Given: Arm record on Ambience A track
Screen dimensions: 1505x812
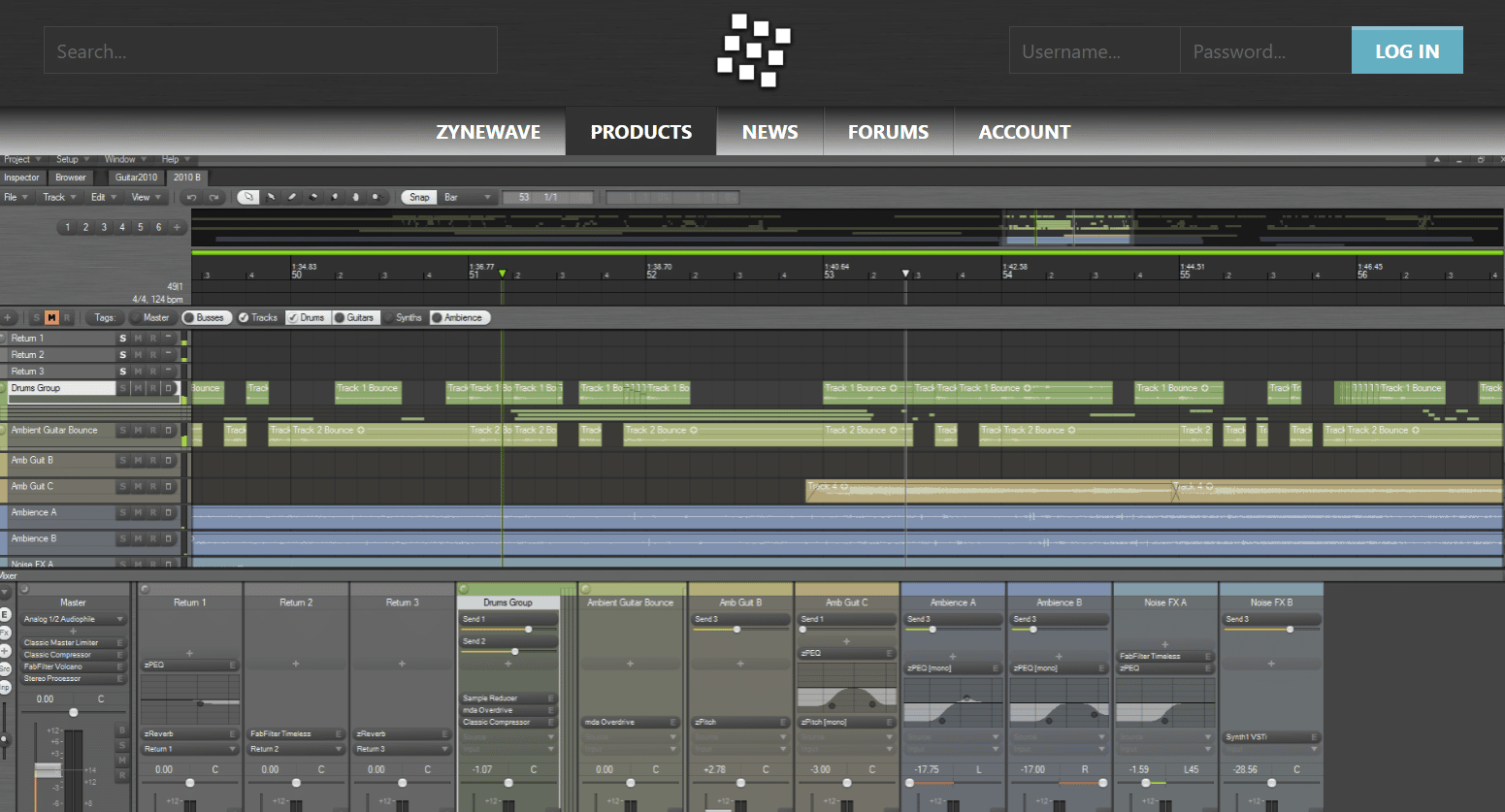Looking at the screenshot, I should point(152,512).
